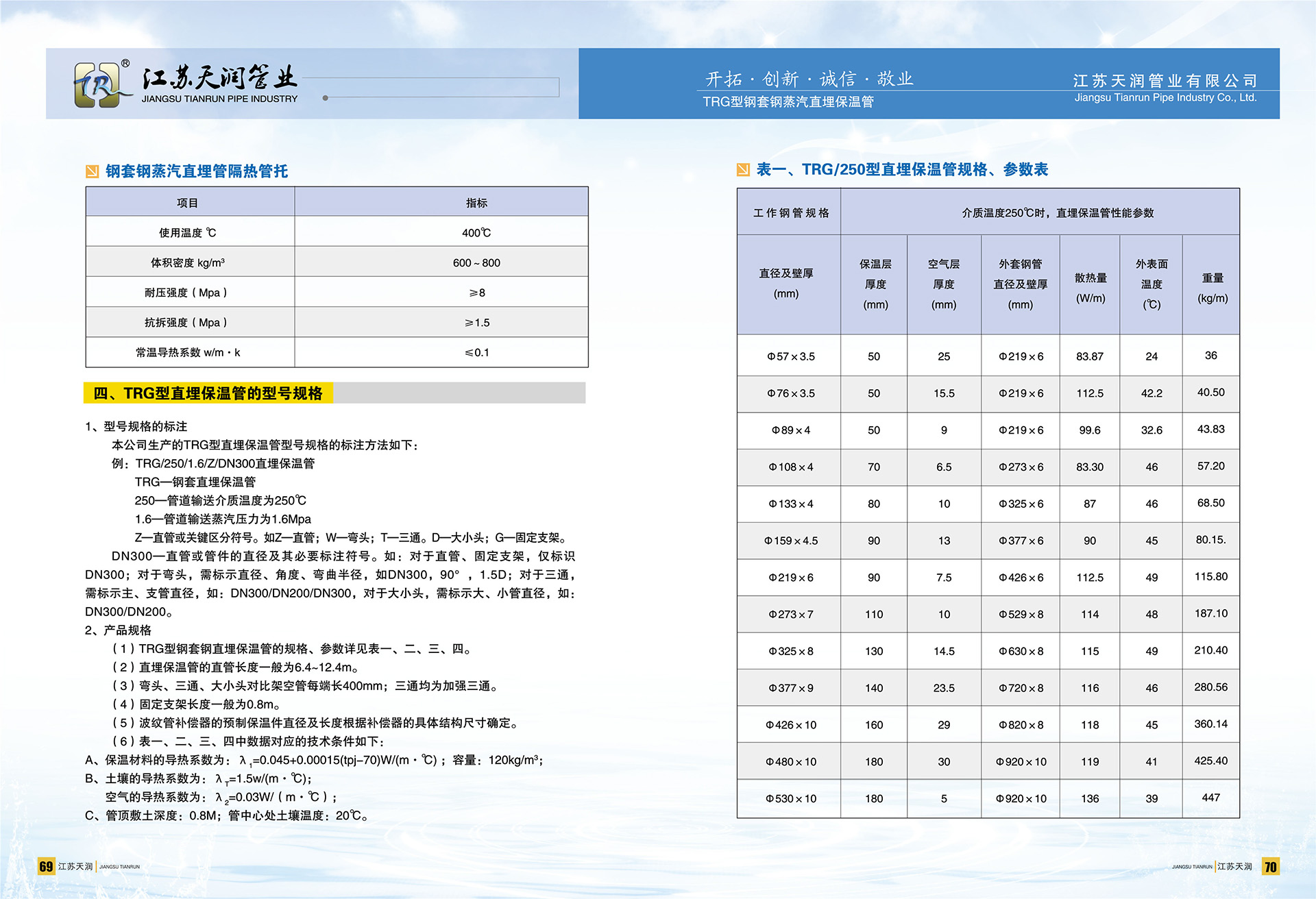This screenshot has width=1316, height=899.
Task: Expand the 工作钢管规格 column header
Action: (789, 212)
